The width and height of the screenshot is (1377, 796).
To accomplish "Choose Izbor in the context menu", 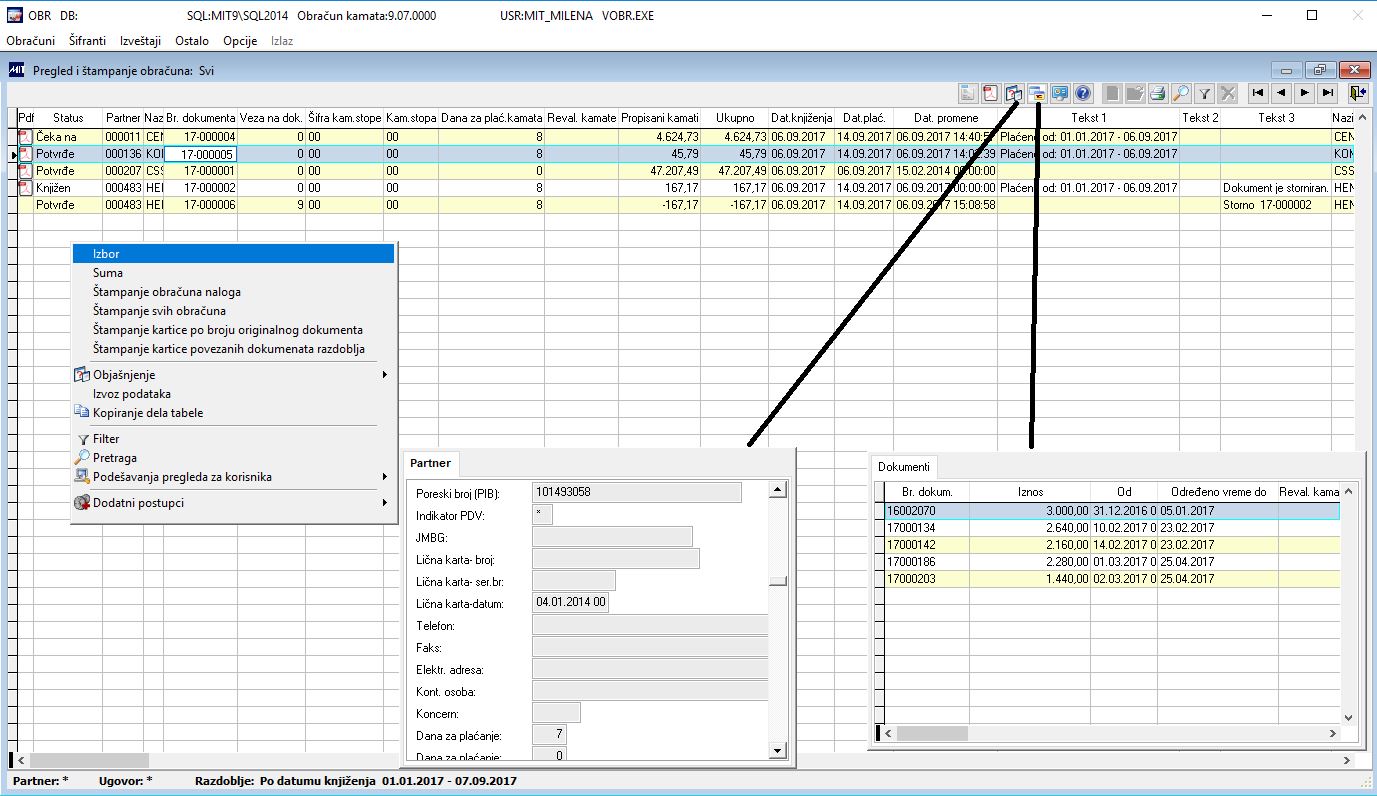I will coord(233,254).
